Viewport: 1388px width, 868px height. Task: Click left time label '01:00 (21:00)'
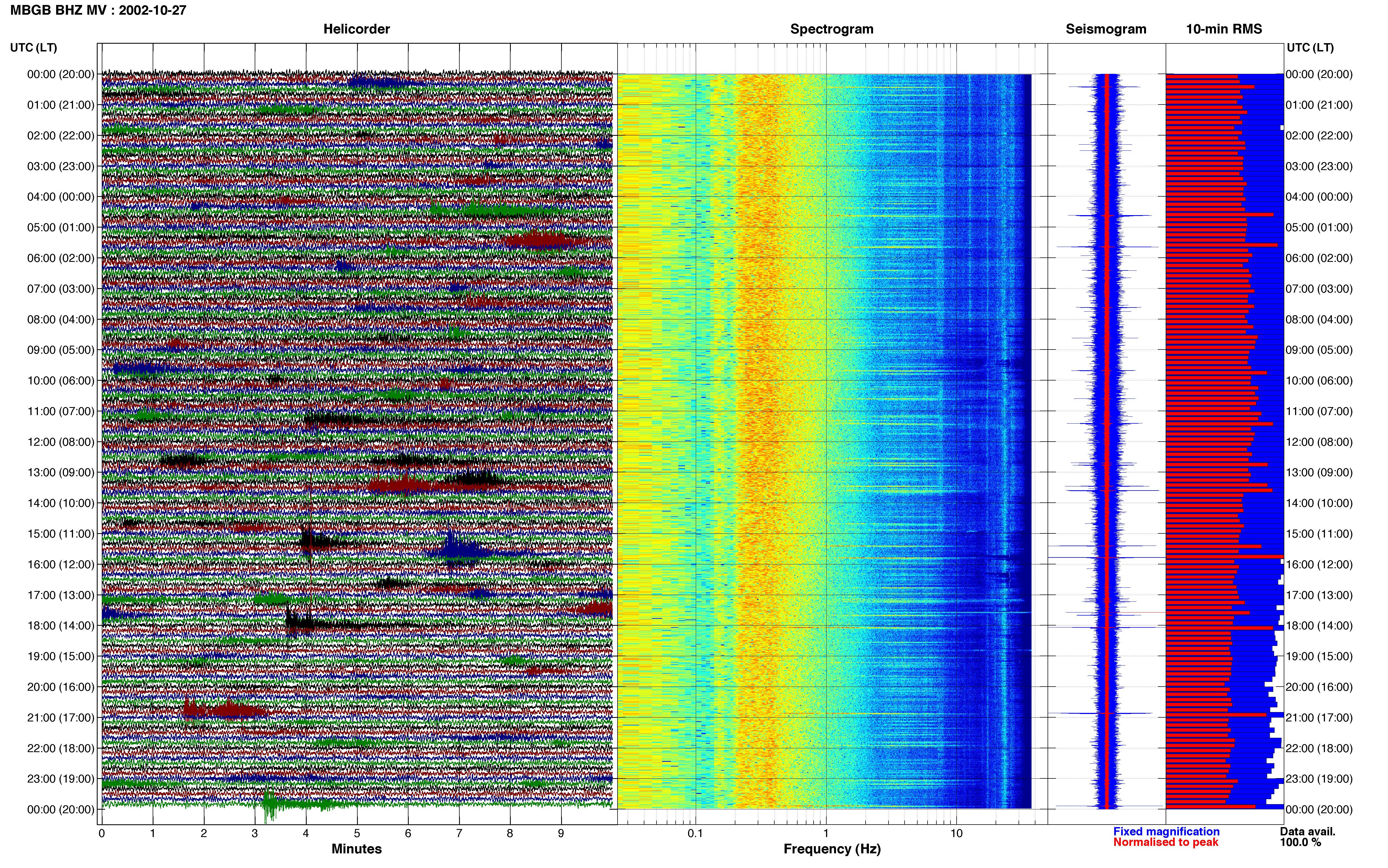pyautogui.click(x=61, y=105)
